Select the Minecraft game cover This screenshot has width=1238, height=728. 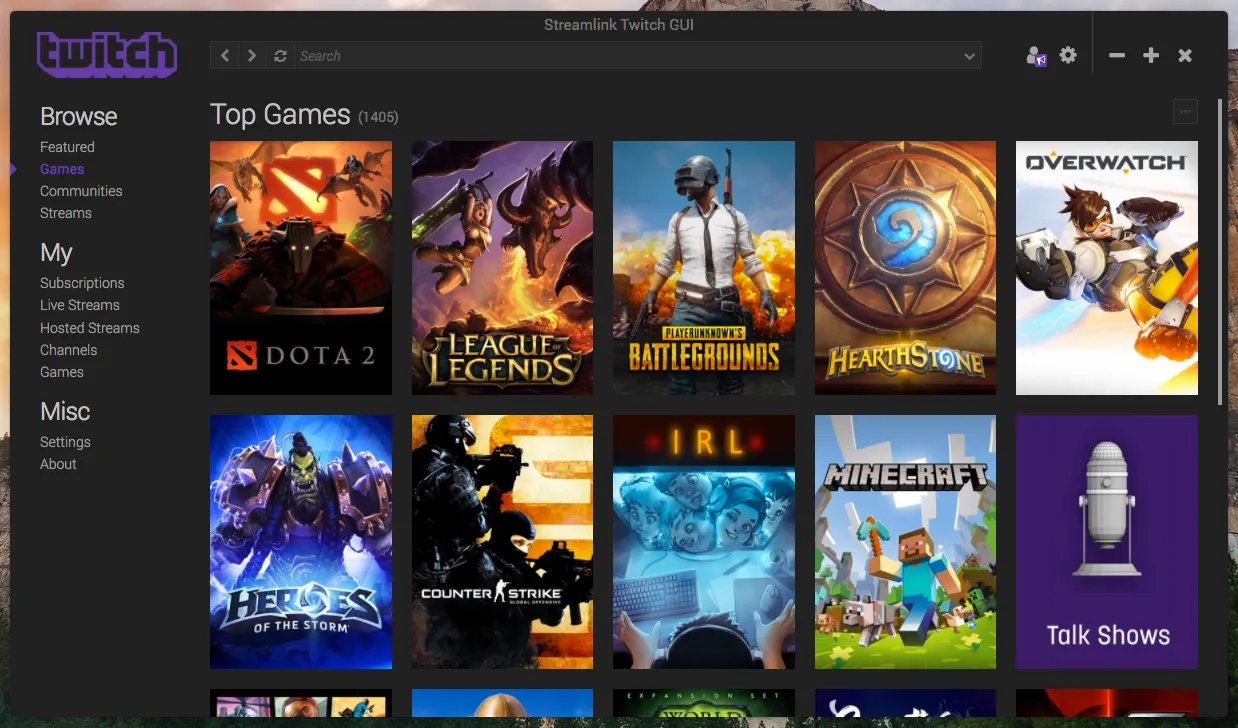(905, 542)
